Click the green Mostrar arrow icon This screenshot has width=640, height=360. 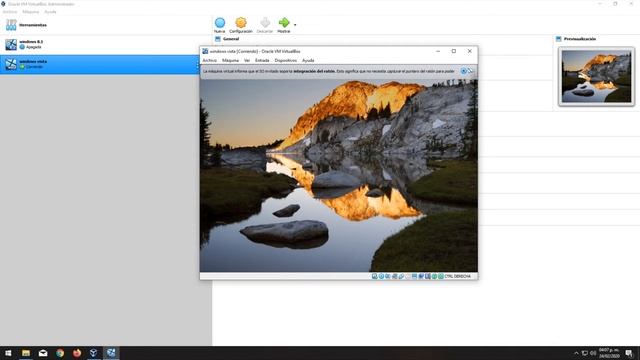pyautogui.click(x=284, y=22)
